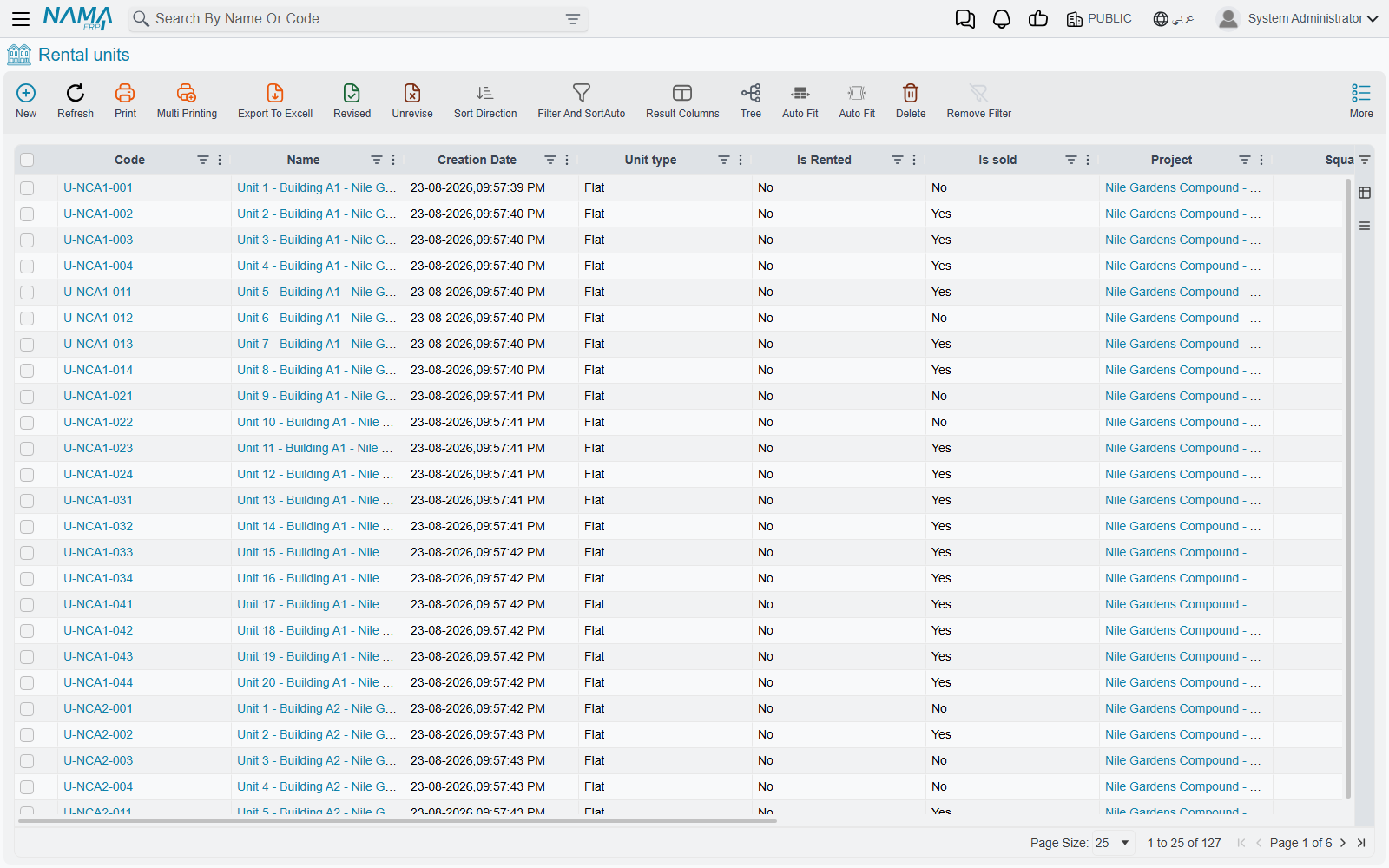Screen dimensions: 1389x868
Task: Select checkbox for row U-NCA1-024
Action: tap(27, 475)
